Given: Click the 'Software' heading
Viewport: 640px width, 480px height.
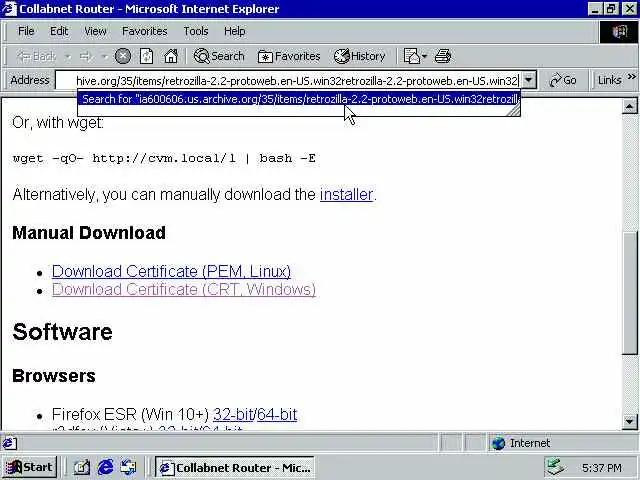Looking at the screenshot, I should coord(62,332).
